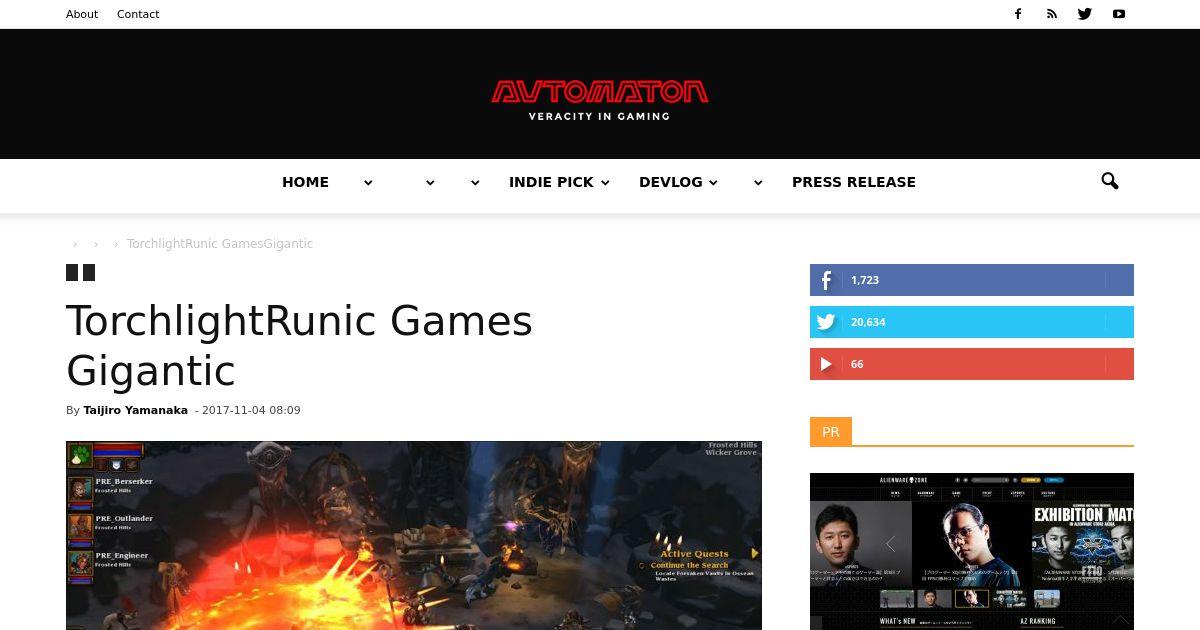The width and height of the screenshot is (1200, 630).
Task: Click the AUTOMATON site logo
Action: [x=600, y=100]
